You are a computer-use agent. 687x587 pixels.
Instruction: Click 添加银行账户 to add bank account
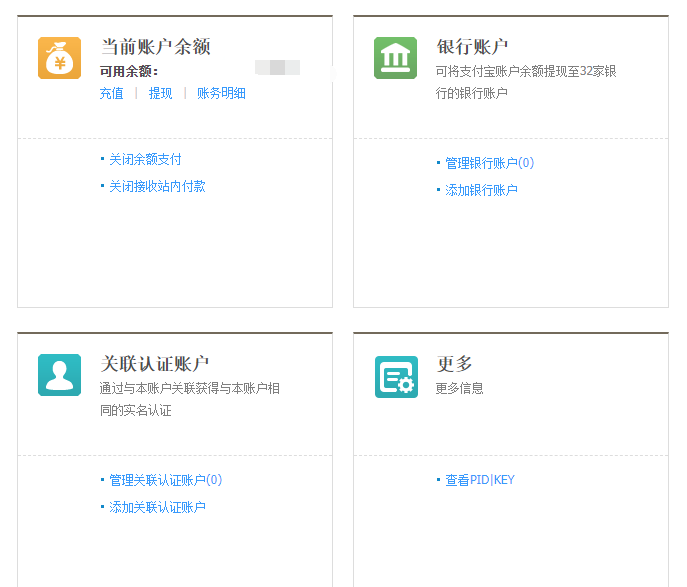481,190
